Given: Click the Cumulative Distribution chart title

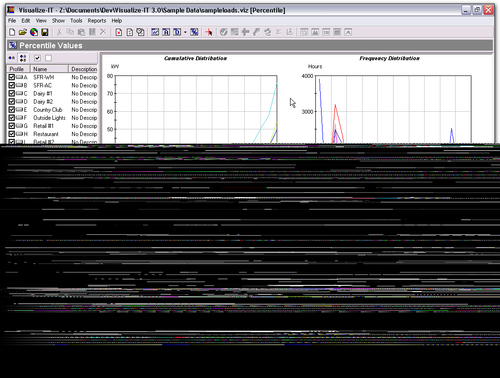Looking at the screenshot, I should 195,58.
